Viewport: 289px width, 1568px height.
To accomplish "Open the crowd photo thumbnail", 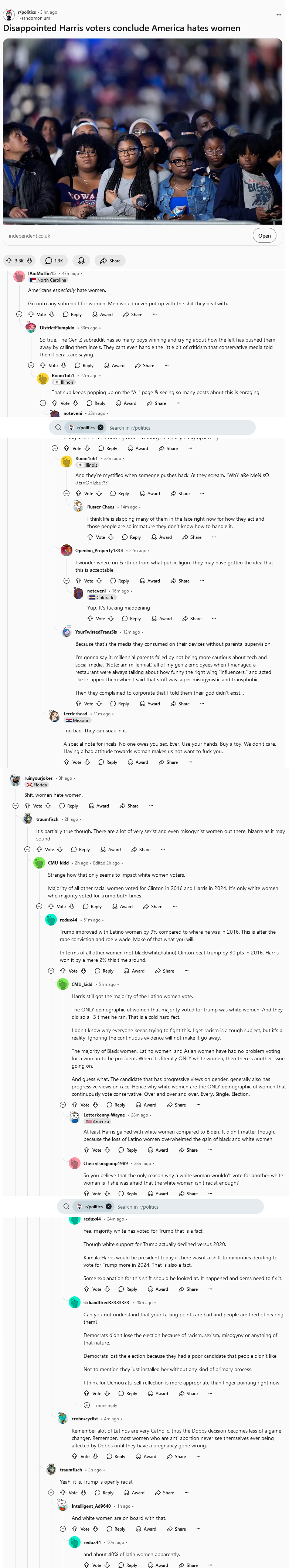I will tap(142, 131).
